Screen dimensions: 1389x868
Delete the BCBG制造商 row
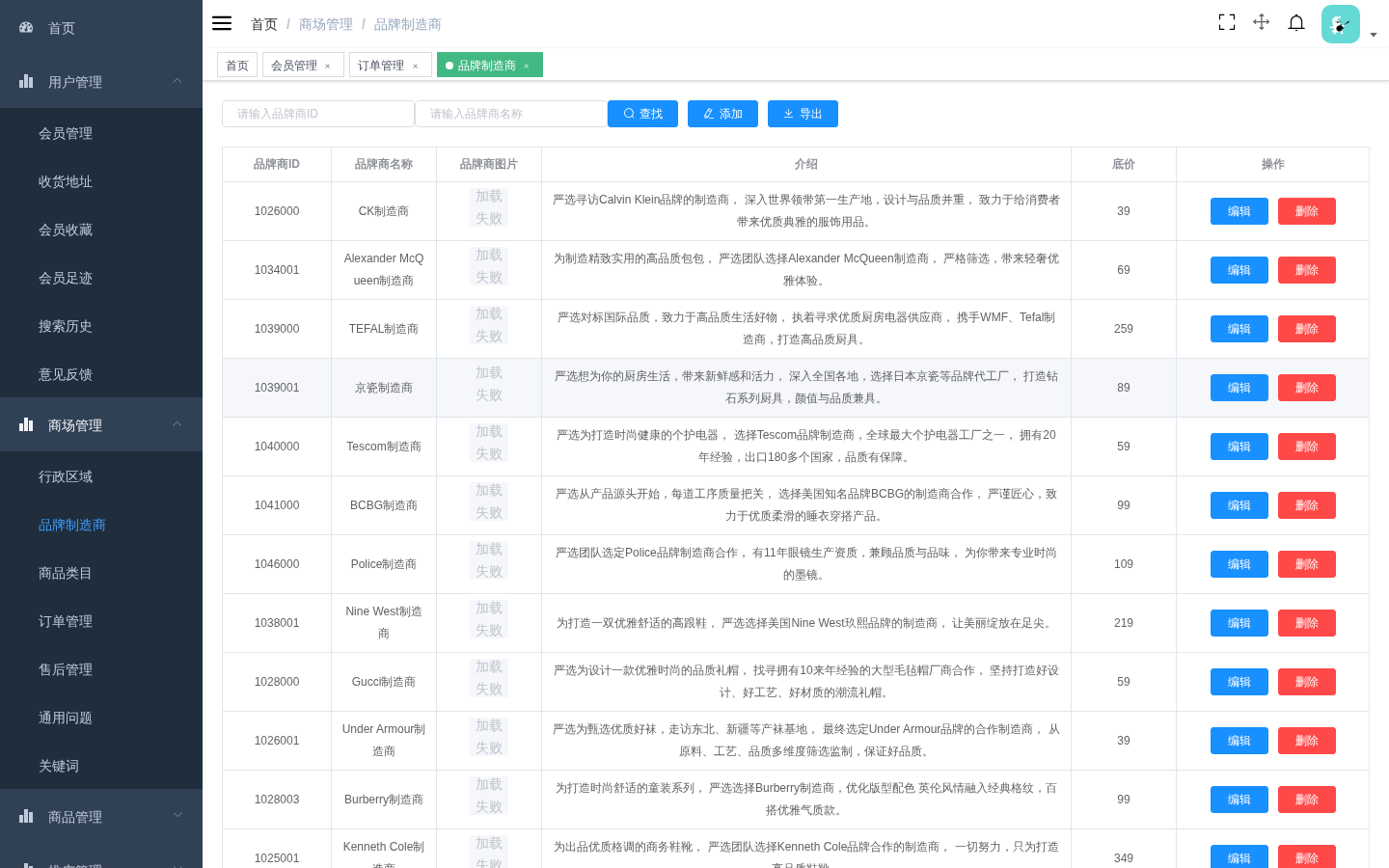click(x=1307, y=505)
